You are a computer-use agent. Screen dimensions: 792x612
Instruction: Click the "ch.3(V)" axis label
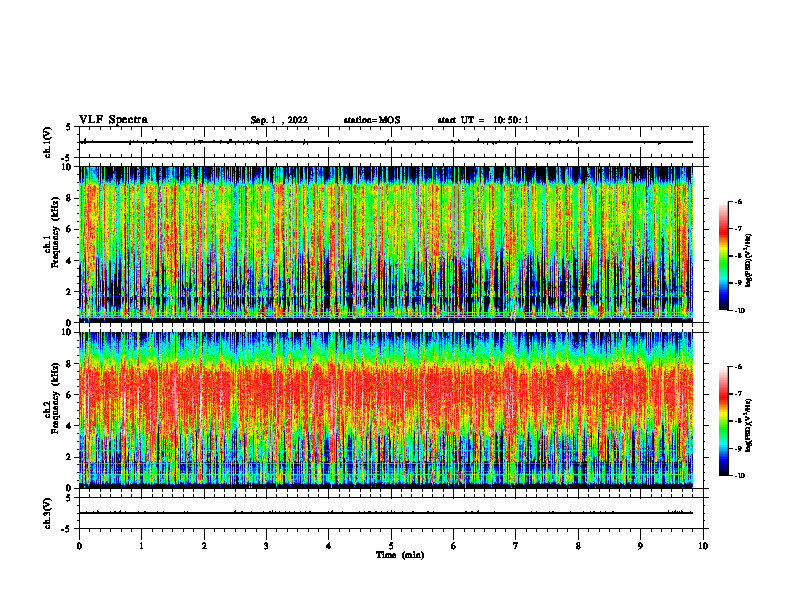click(x=48, y=513)
